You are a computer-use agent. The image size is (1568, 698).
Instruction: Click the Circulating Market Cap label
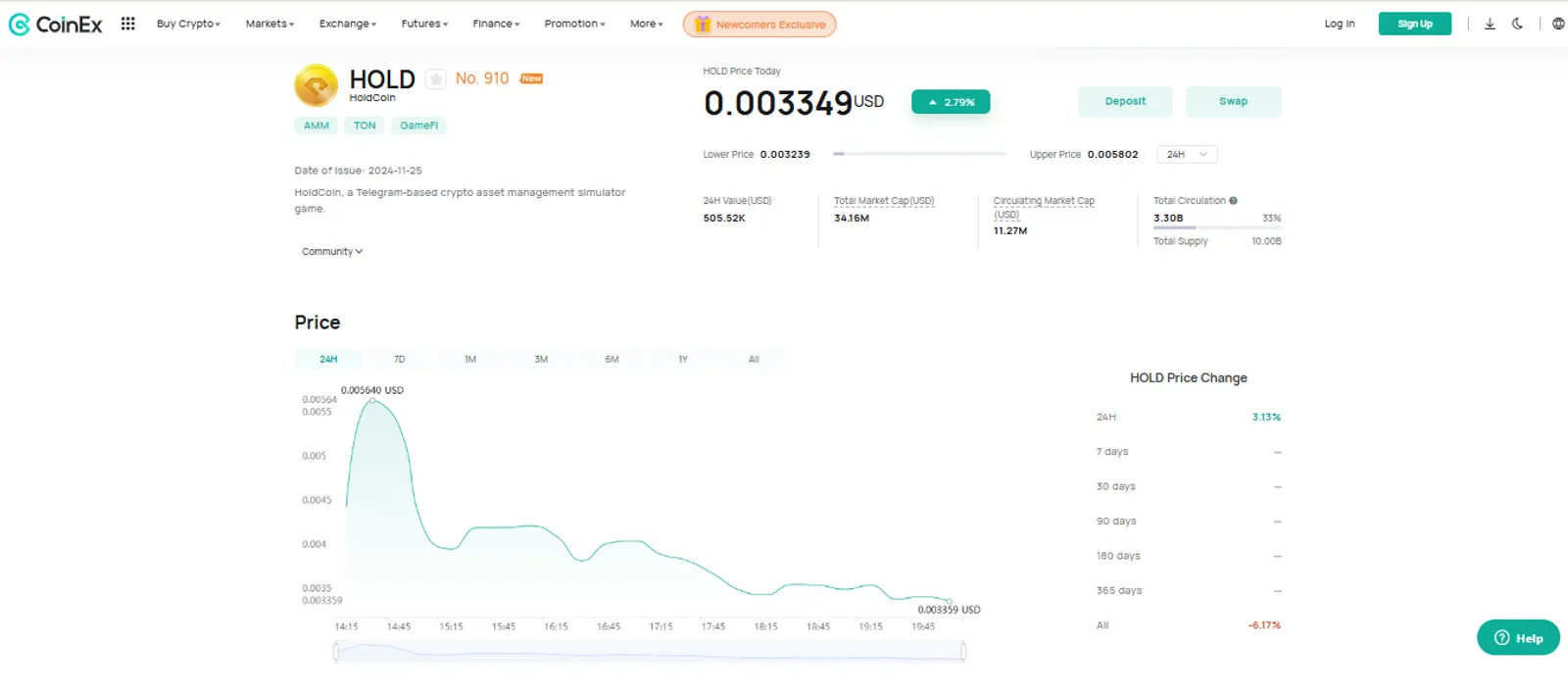(1044, 207)
